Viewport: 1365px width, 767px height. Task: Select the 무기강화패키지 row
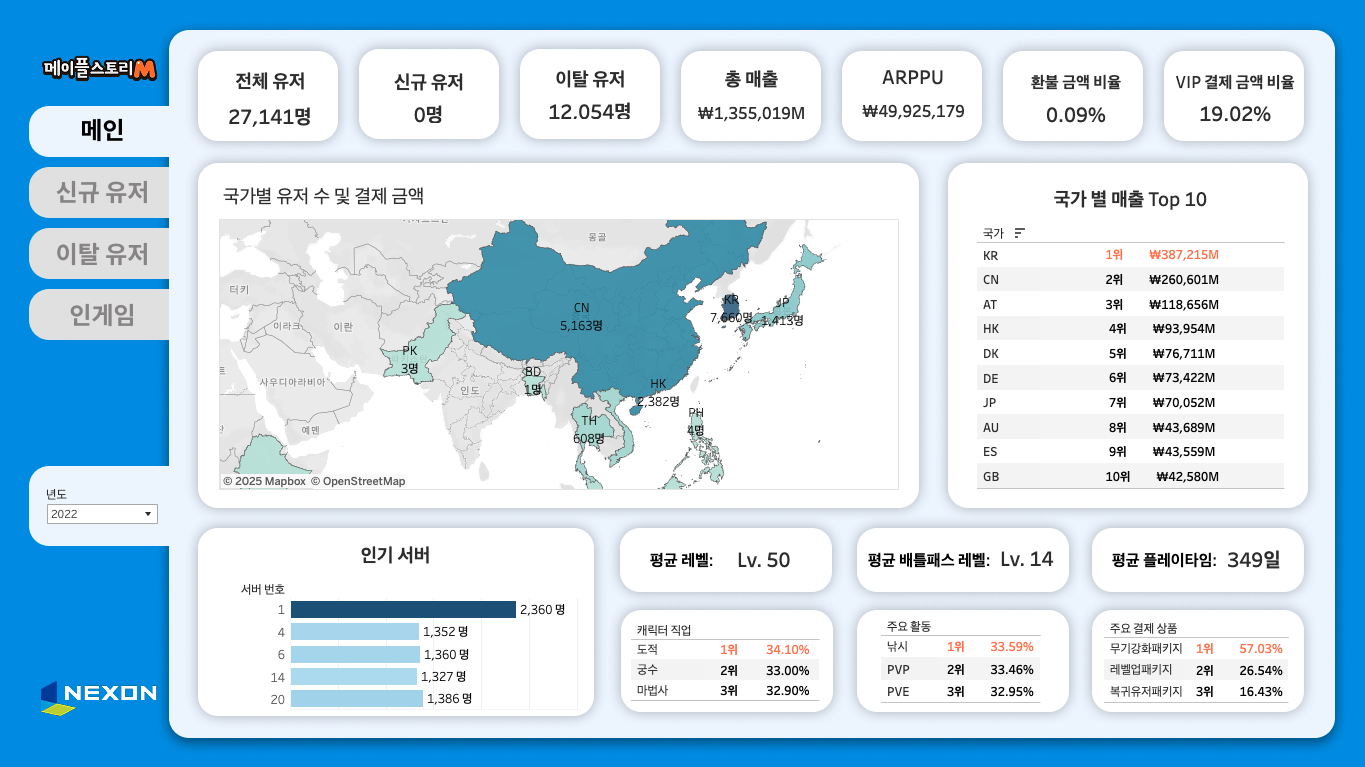1197,649
